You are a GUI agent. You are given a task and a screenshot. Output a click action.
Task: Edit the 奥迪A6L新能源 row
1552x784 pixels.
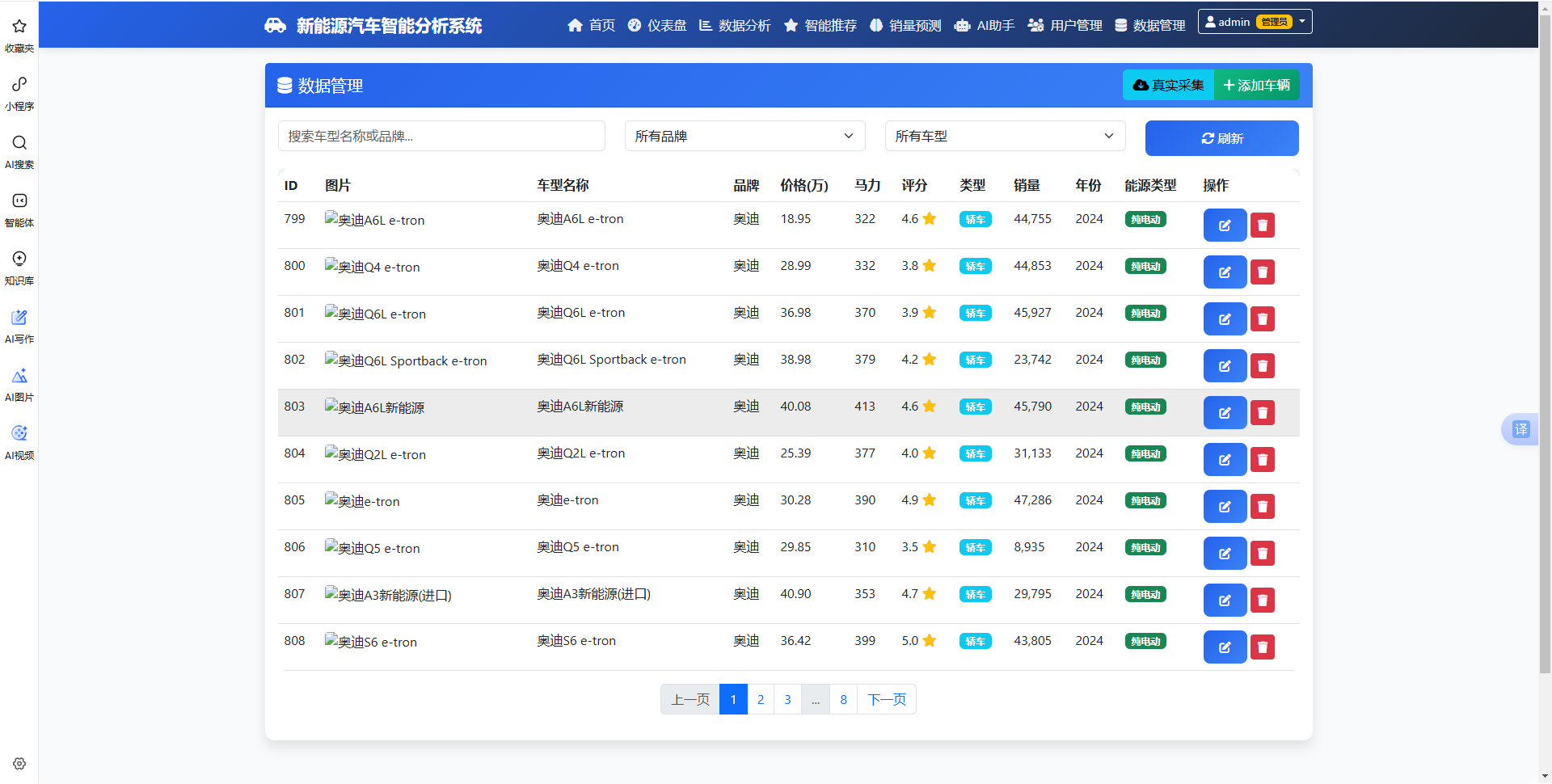click(x=1225, y=413)
